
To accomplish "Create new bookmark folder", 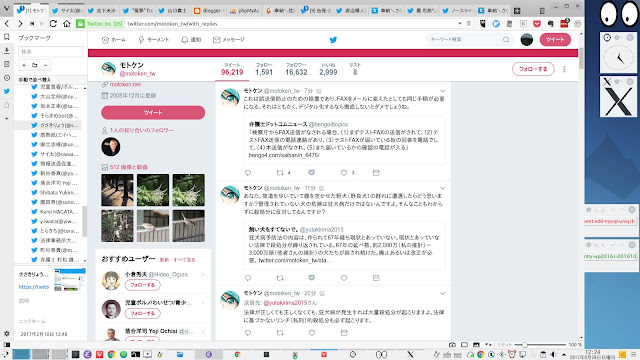I will point(35,65).
